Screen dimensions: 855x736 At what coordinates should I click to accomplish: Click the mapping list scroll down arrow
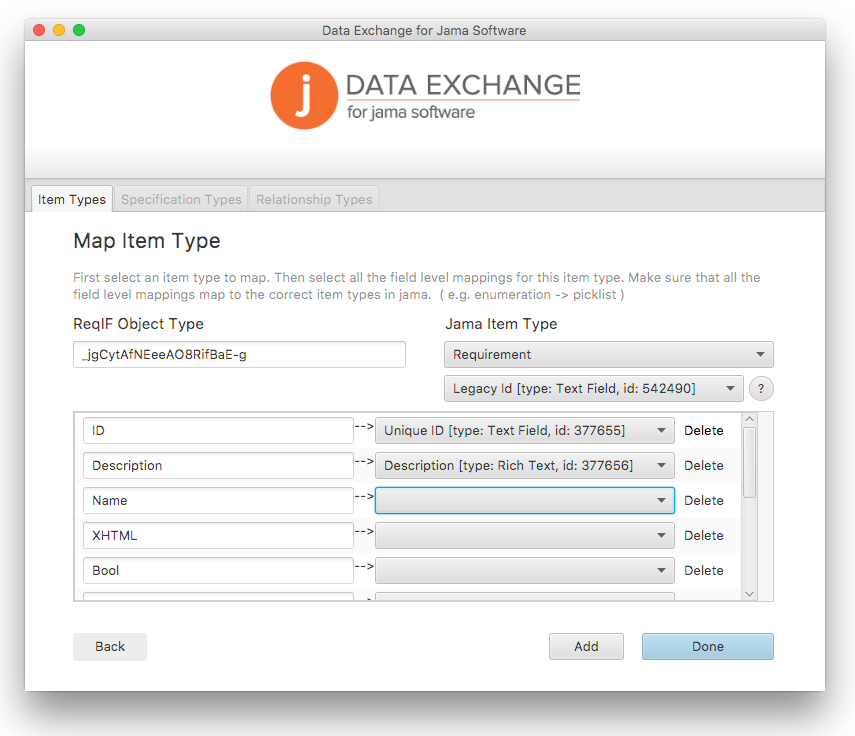(749, 594)
